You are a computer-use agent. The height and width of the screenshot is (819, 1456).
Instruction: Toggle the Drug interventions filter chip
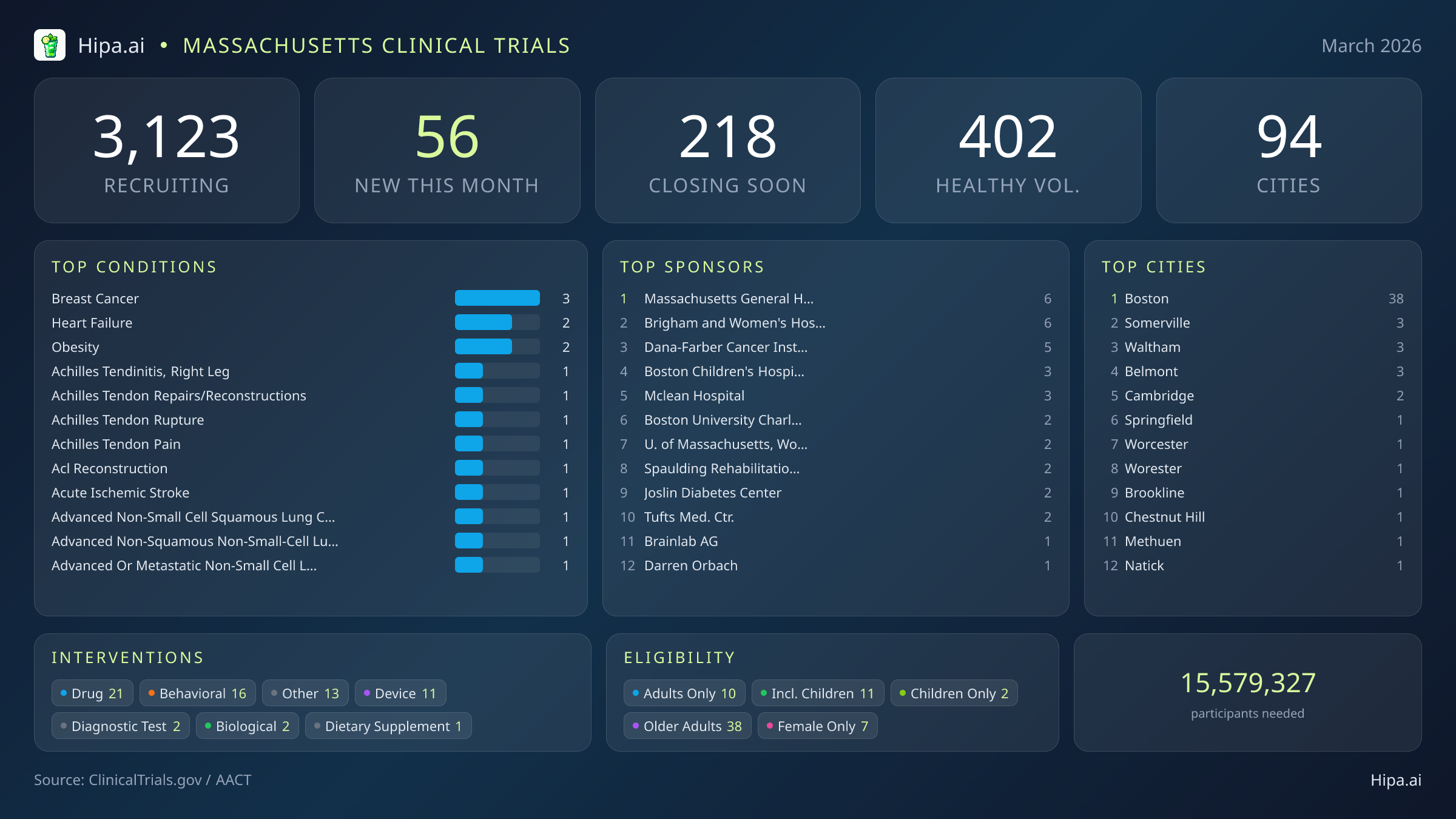[x=92, y=693]
